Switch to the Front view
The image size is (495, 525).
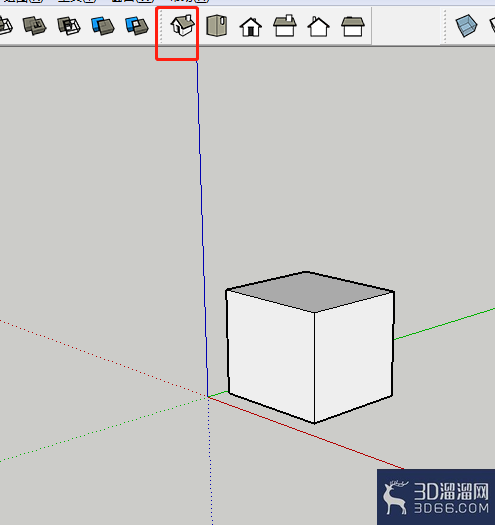tap(251, 27)
